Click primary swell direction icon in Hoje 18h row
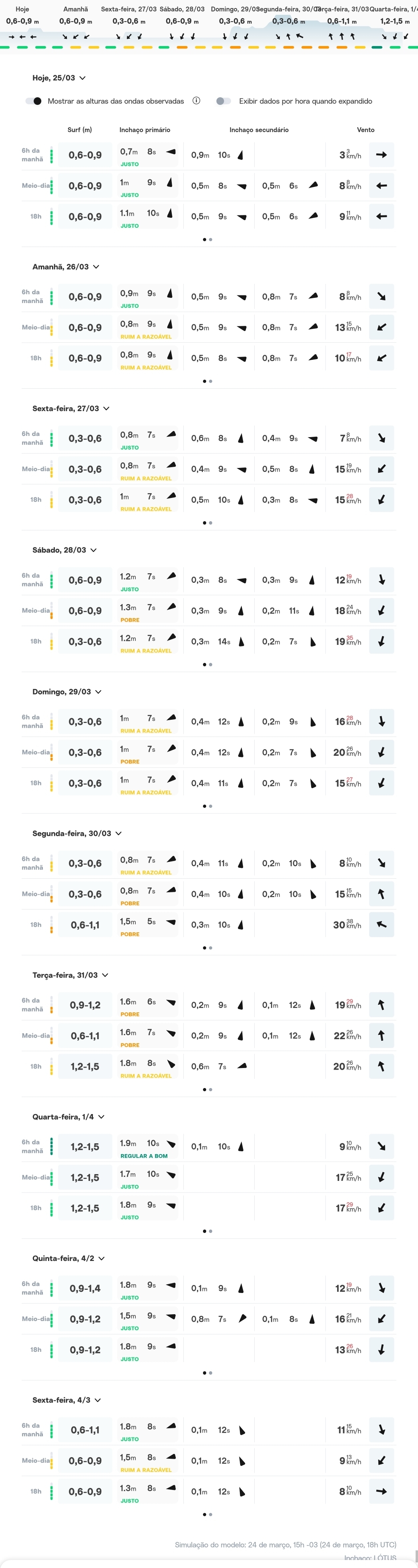This screenshot has width=418, height=1568. (170, 213)
